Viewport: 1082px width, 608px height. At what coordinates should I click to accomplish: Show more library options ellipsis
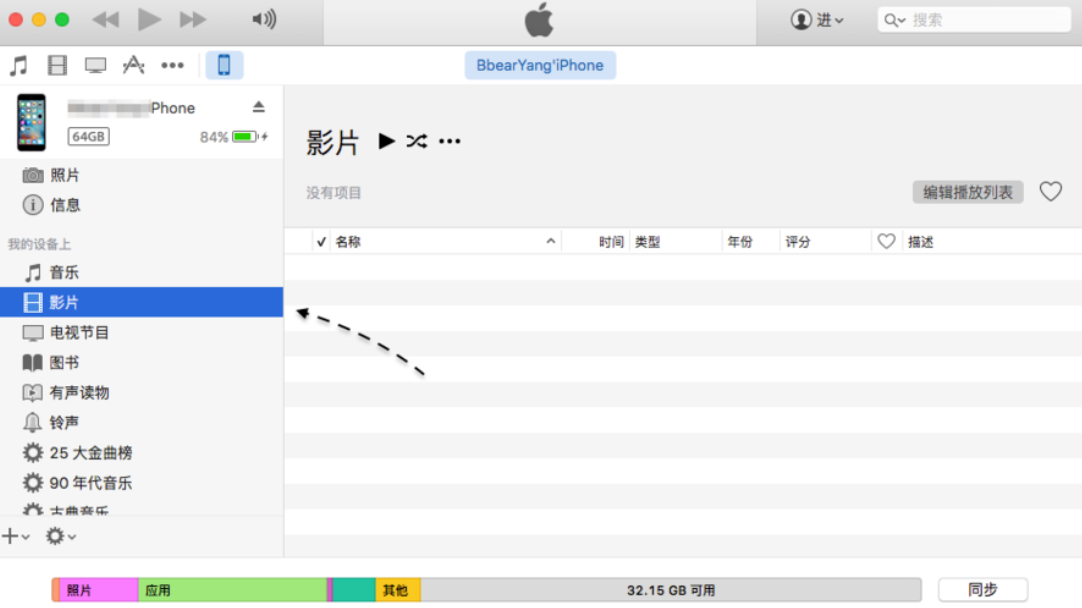172,66
